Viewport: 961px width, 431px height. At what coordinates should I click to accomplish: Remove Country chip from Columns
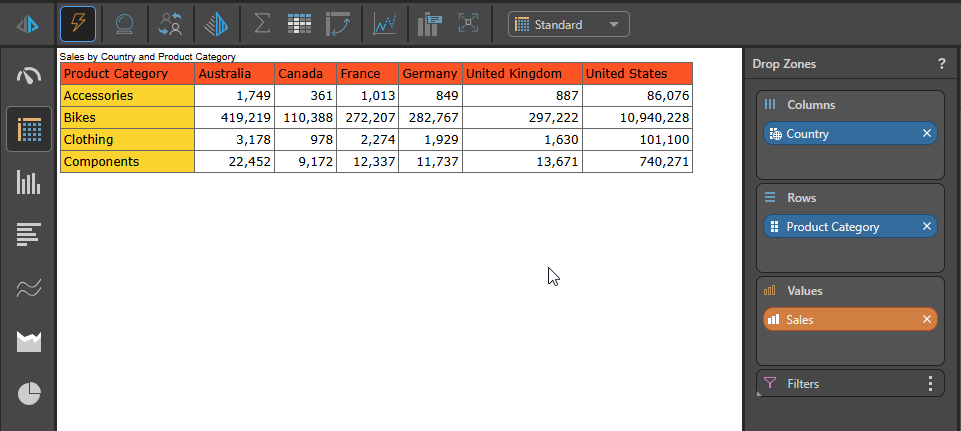pos(927,133)
